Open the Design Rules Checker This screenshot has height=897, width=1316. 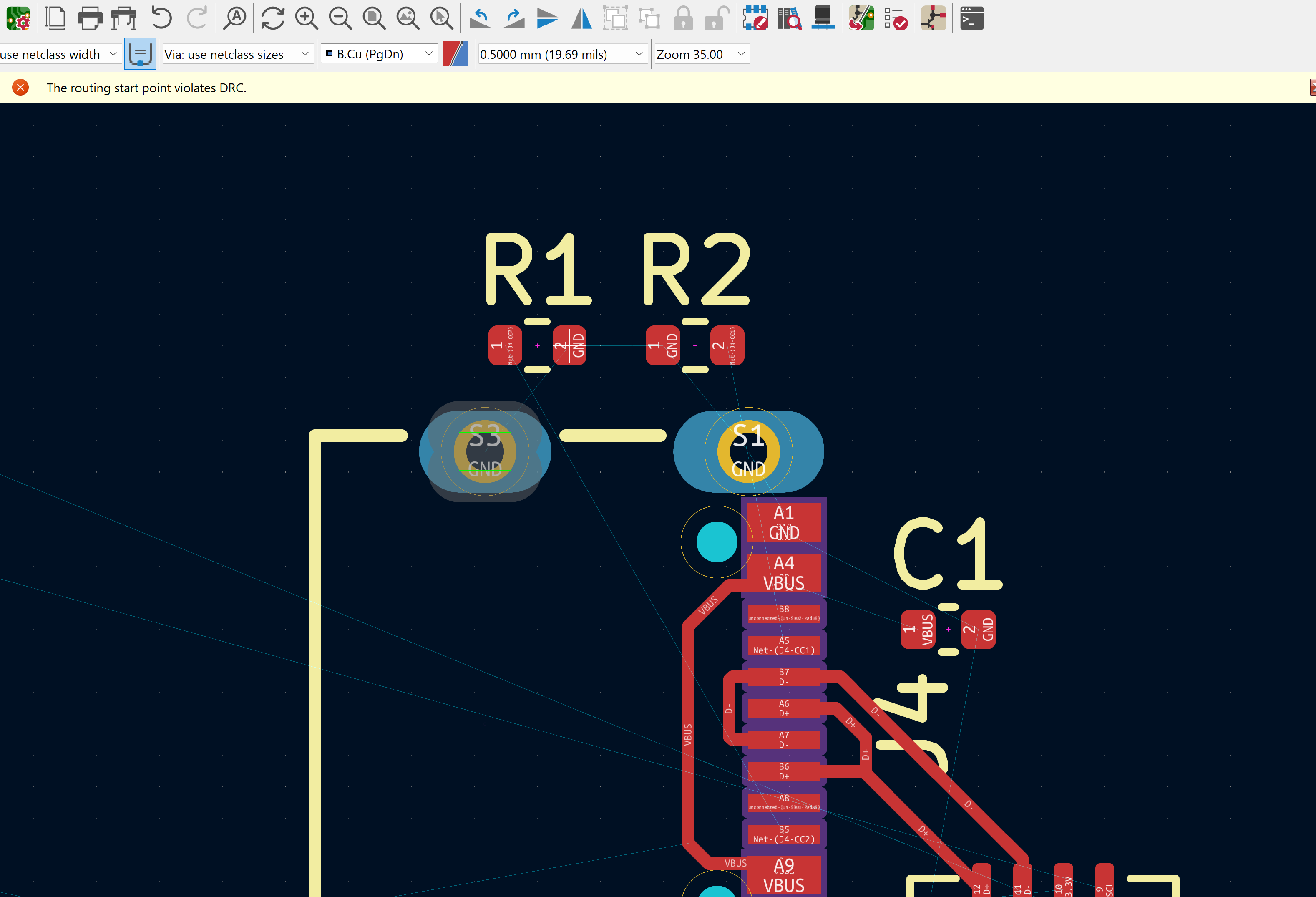coord(896,19)
